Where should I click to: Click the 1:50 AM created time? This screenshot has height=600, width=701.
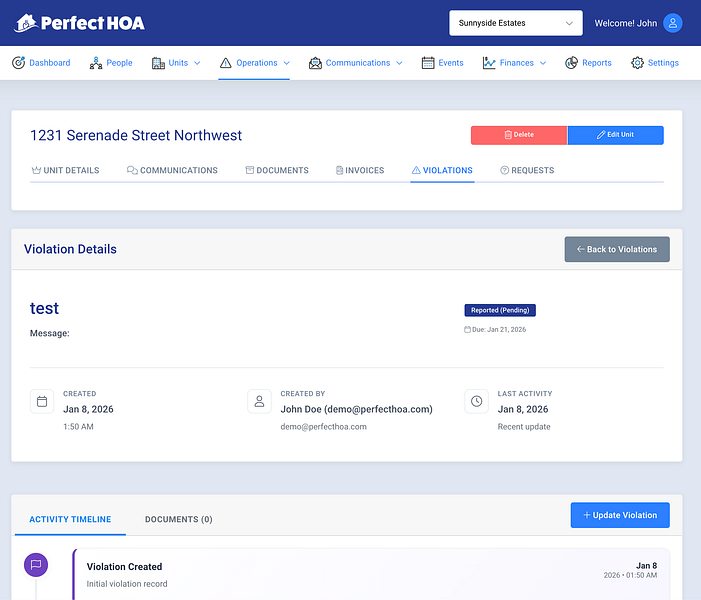click(x=78, y=427)
